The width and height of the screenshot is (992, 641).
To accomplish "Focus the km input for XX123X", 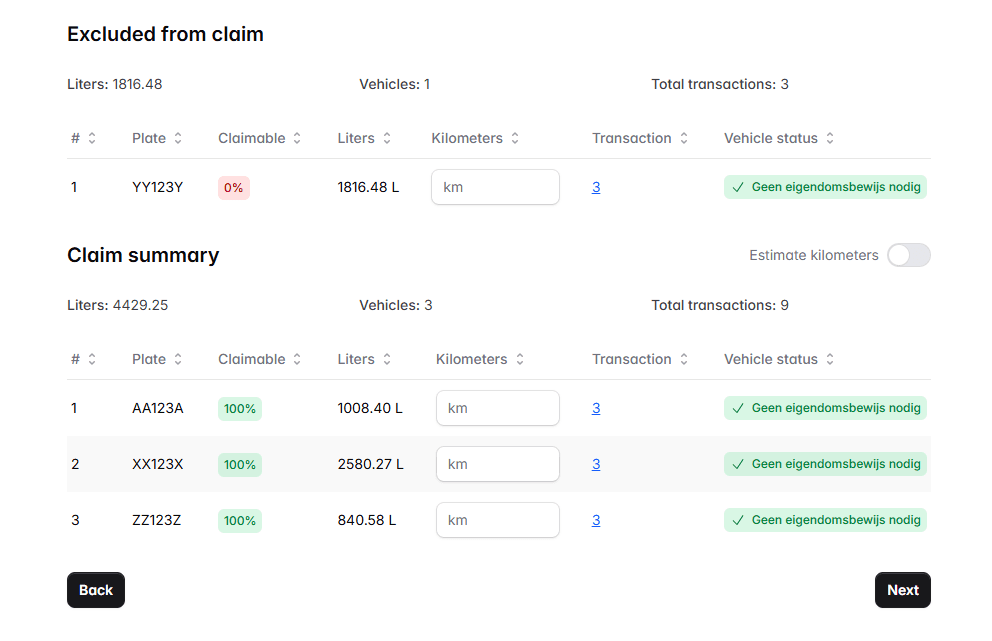I will pyautogui.click(x=497, y=464).
